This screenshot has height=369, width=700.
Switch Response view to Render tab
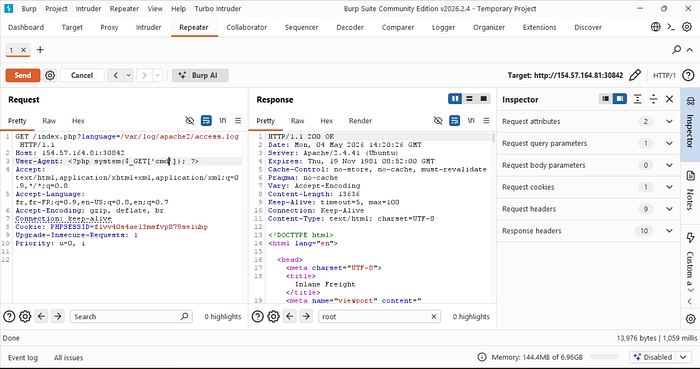[x=360, y=121]
